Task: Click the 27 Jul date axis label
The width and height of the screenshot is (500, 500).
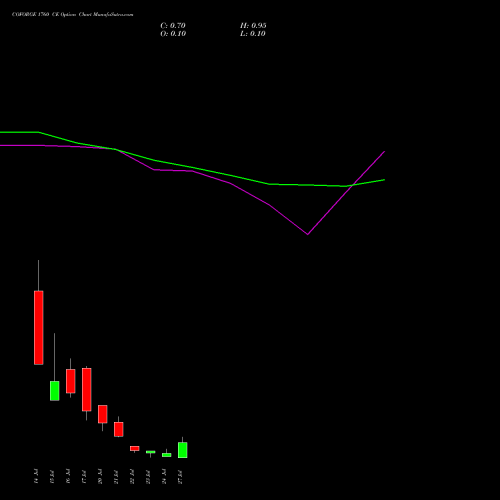Action: 180,477
